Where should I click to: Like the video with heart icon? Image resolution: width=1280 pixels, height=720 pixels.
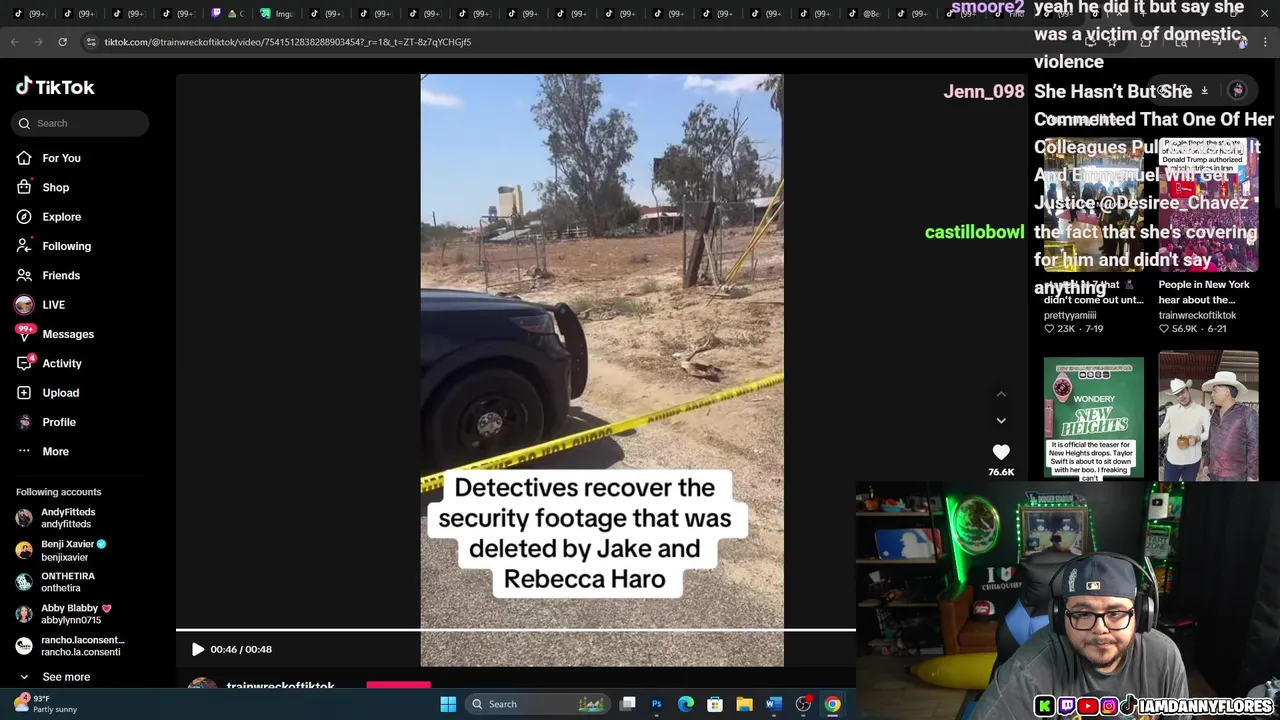pyautogui.click(x=1001, y=452)
